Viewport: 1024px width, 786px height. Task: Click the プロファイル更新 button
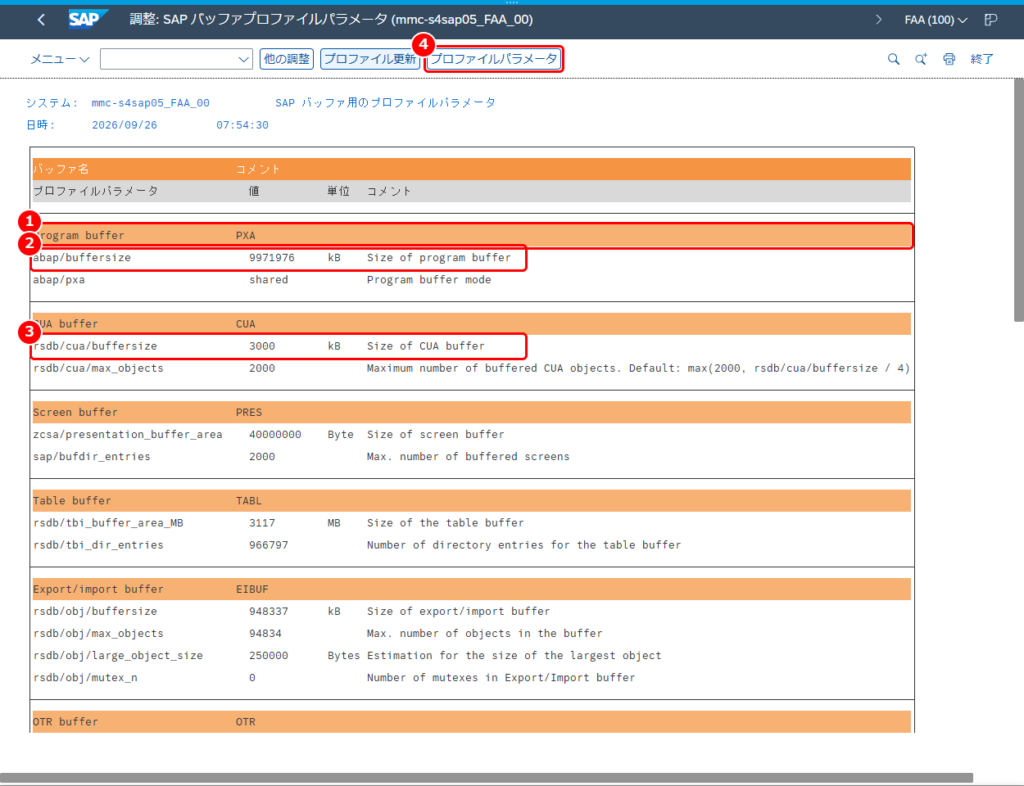370,59
